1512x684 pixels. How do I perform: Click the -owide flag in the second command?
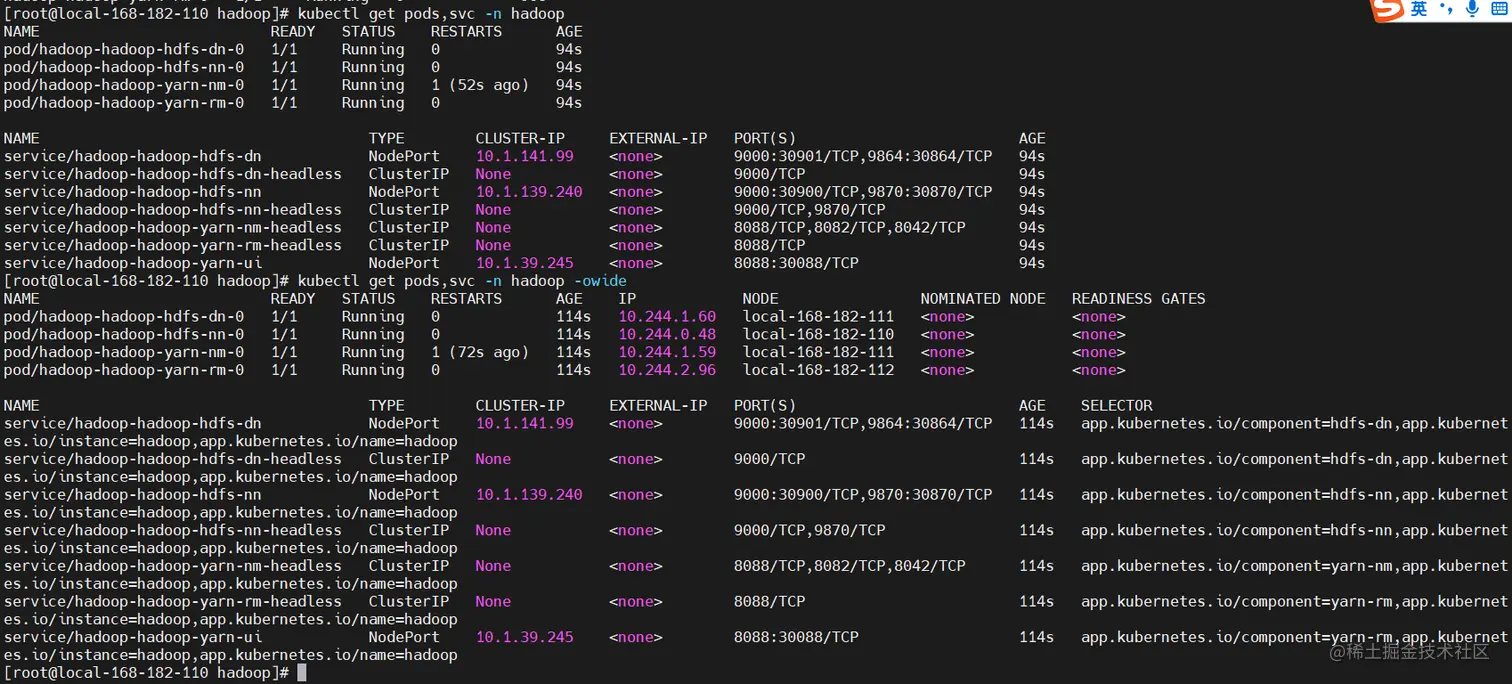(600, 281)
